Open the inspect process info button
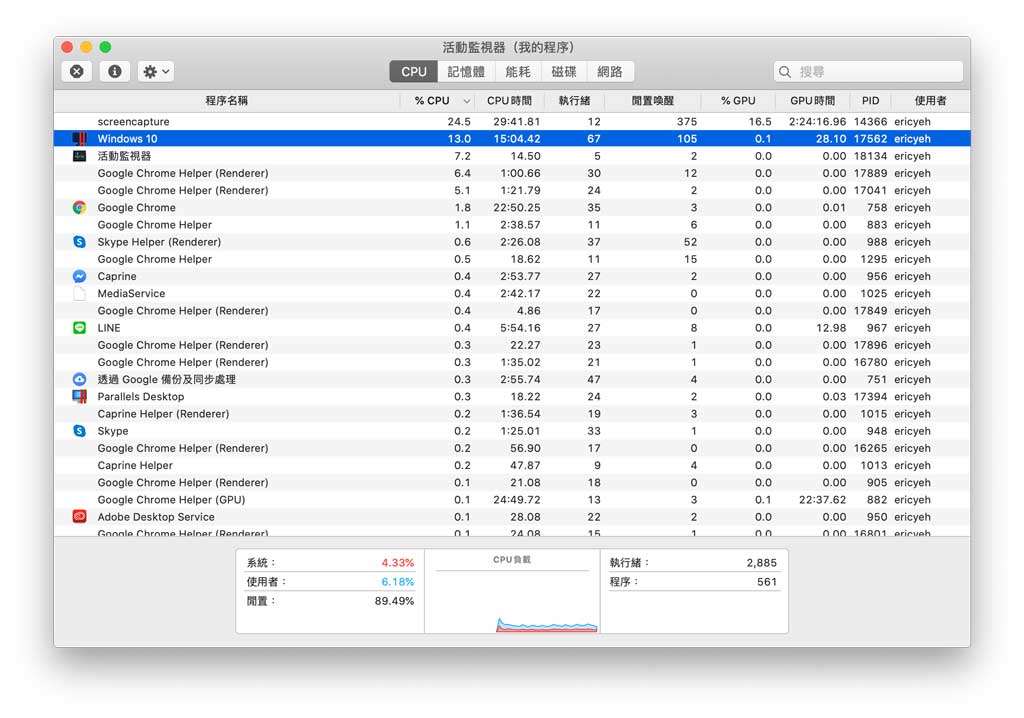This screenshot has height=718, width=1024. coord(114,71)
